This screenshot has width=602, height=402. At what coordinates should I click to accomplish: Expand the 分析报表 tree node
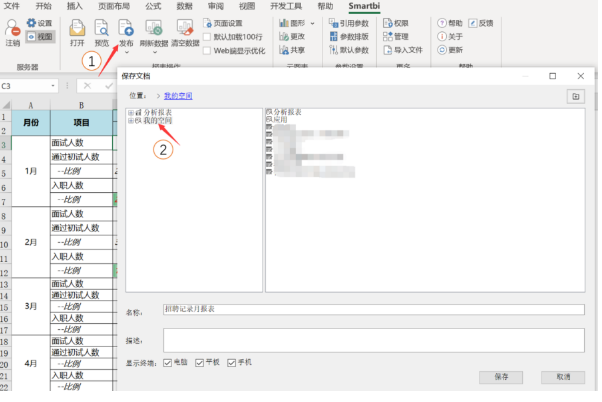131,112
